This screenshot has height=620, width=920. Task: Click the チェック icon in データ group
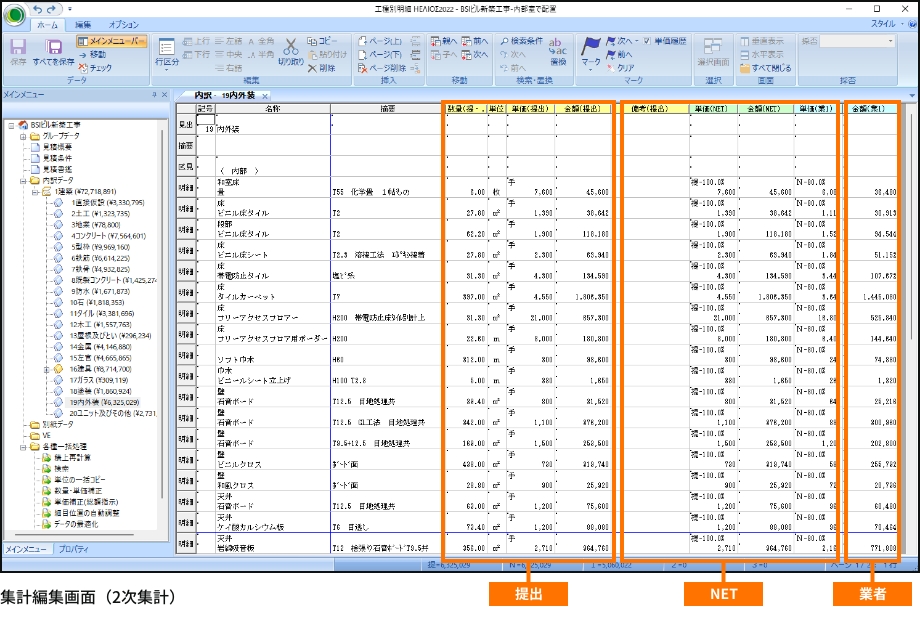(94, 67)
